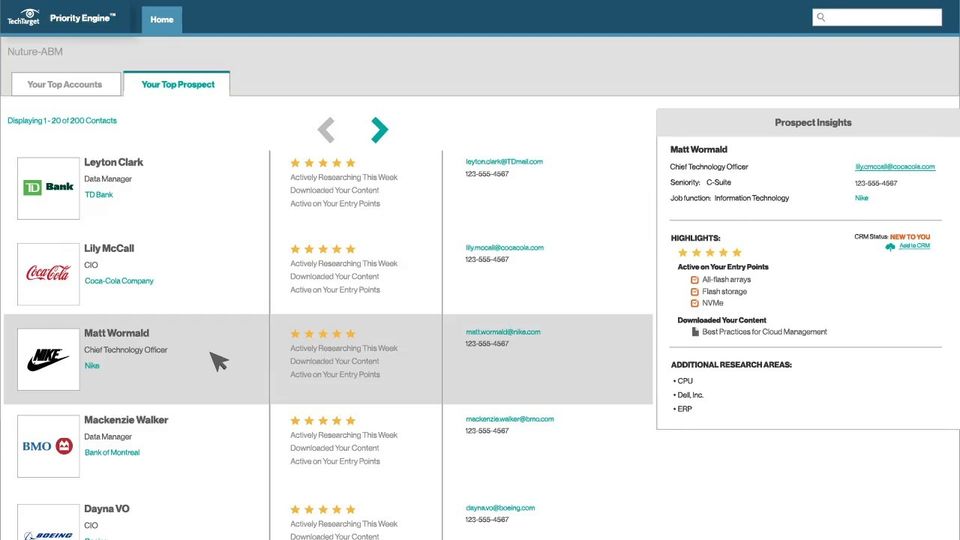This screenshot has width=960, height=540.
Task: Click the TechTarget logo in header
Action: point(23,17)
